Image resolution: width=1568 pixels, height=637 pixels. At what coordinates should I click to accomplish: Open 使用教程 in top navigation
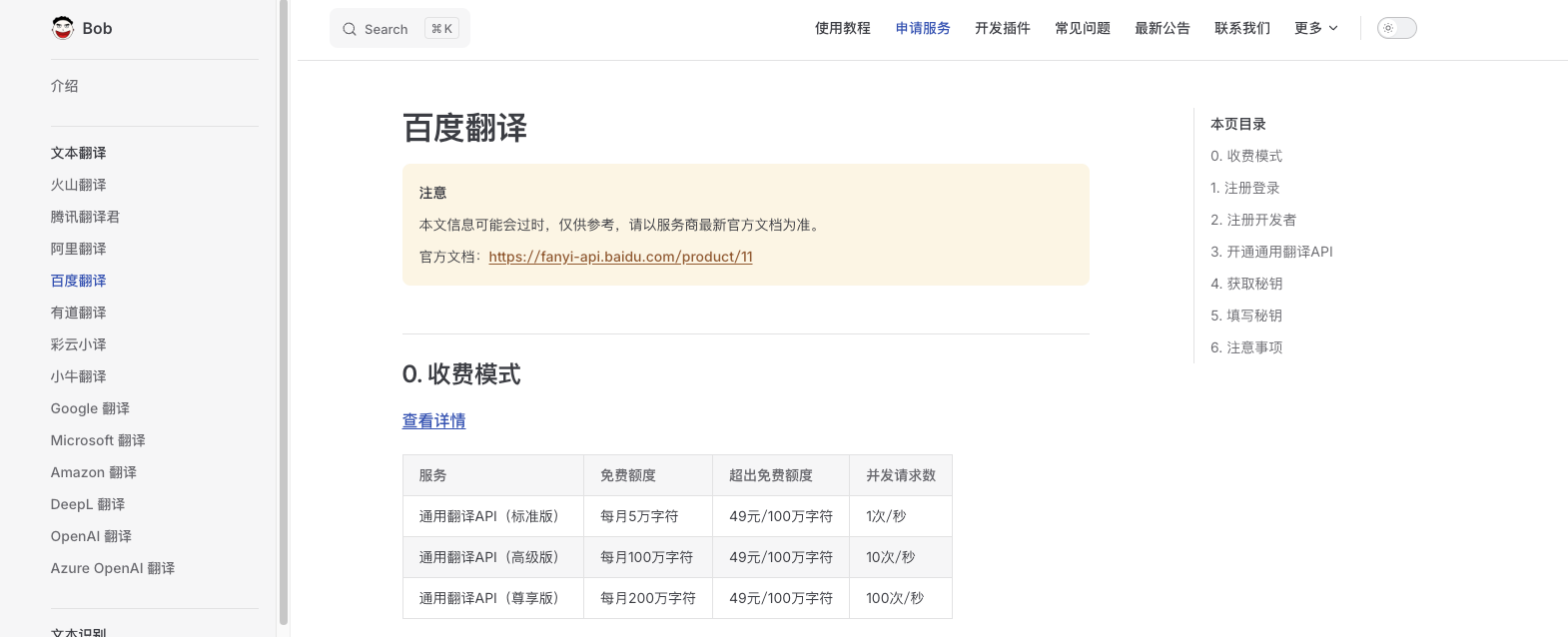click(x=843, y=28)
